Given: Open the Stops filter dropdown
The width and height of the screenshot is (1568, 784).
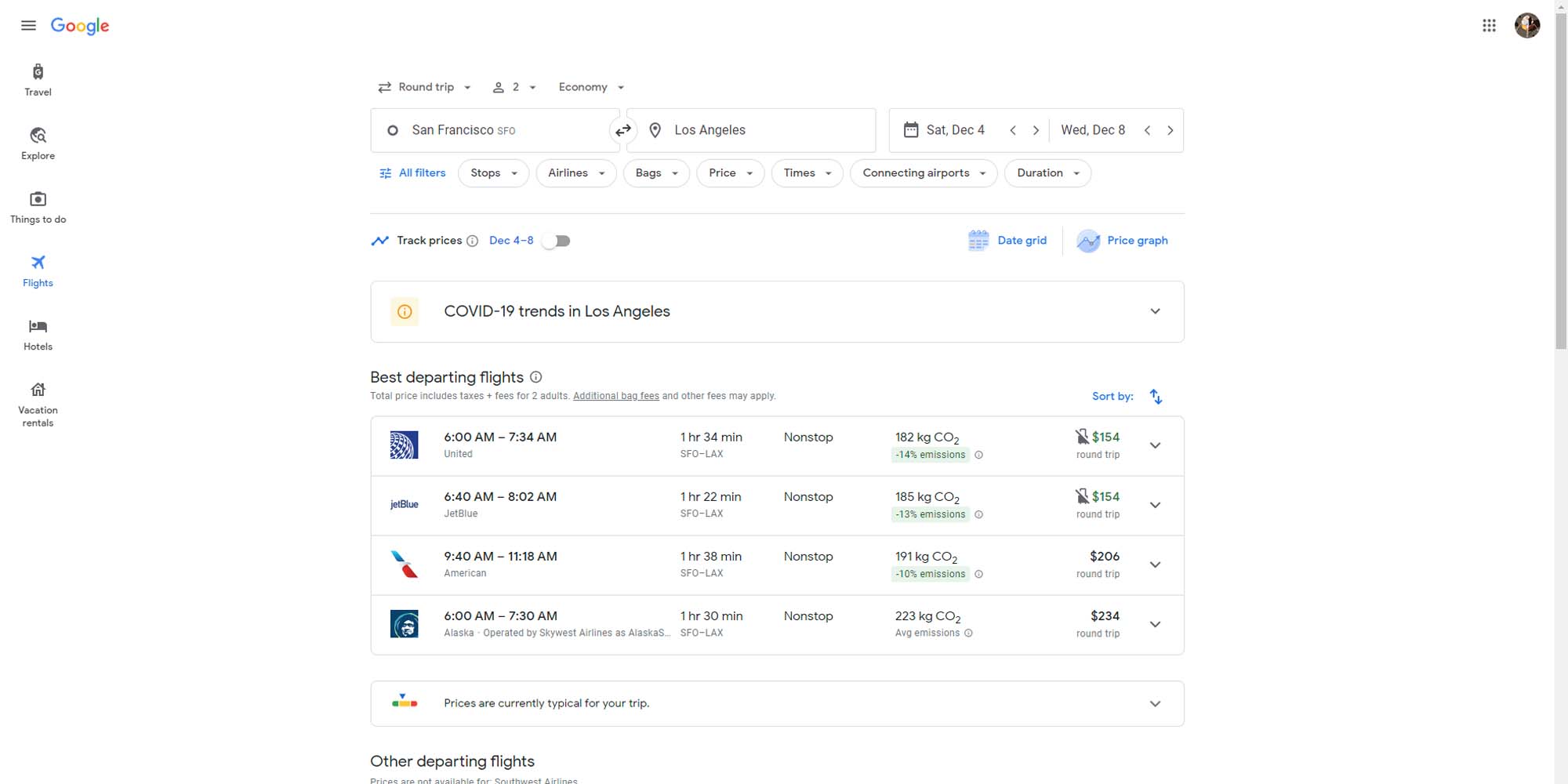Looking at the screenshot, I should 492,172.
